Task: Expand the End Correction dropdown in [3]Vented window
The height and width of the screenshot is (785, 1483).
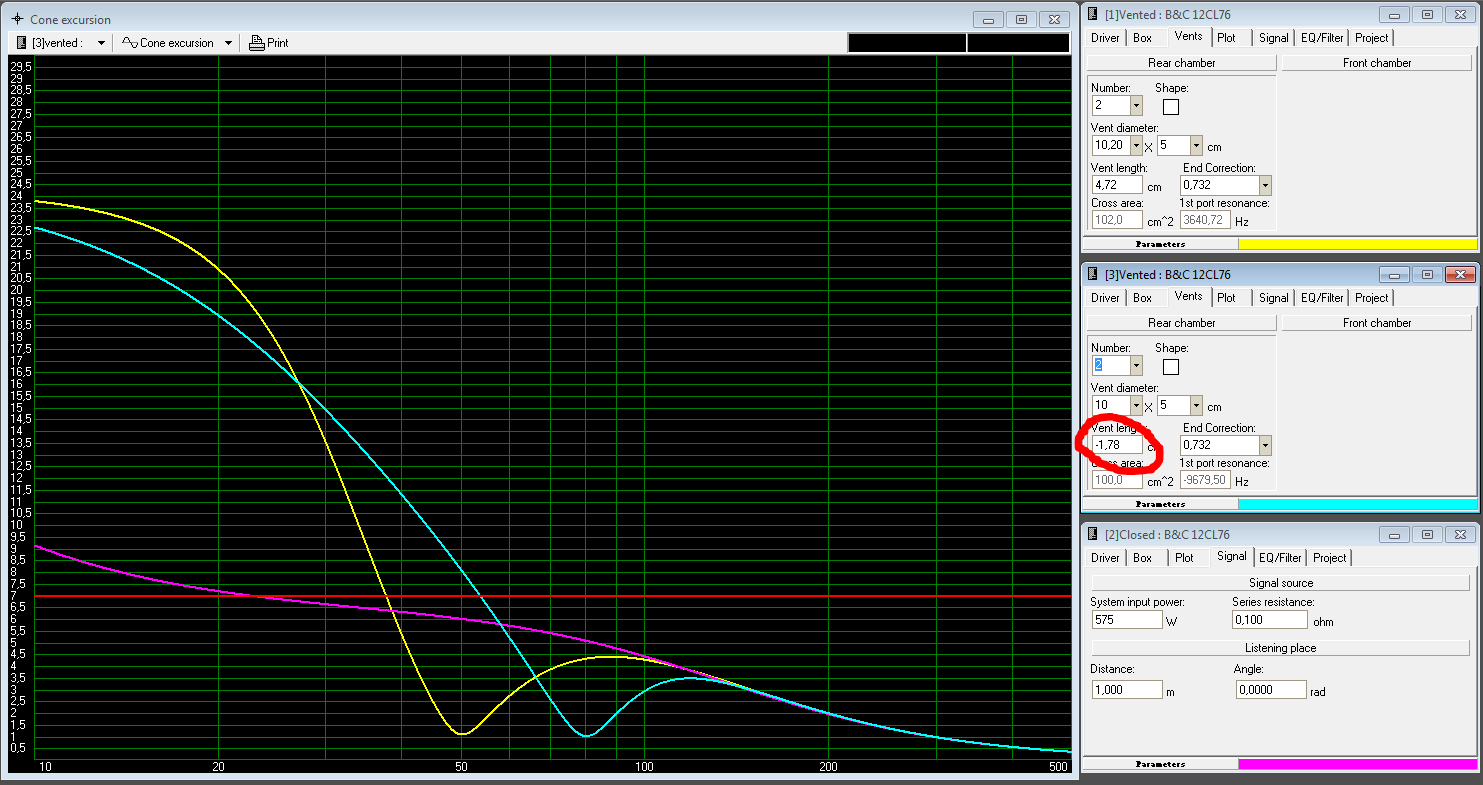Action: click(x=1265, y=445)
